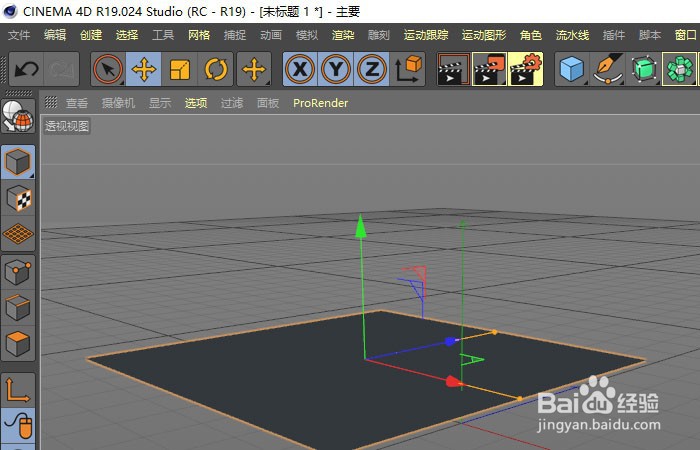Open the viewport 过滤 menu

232,103
